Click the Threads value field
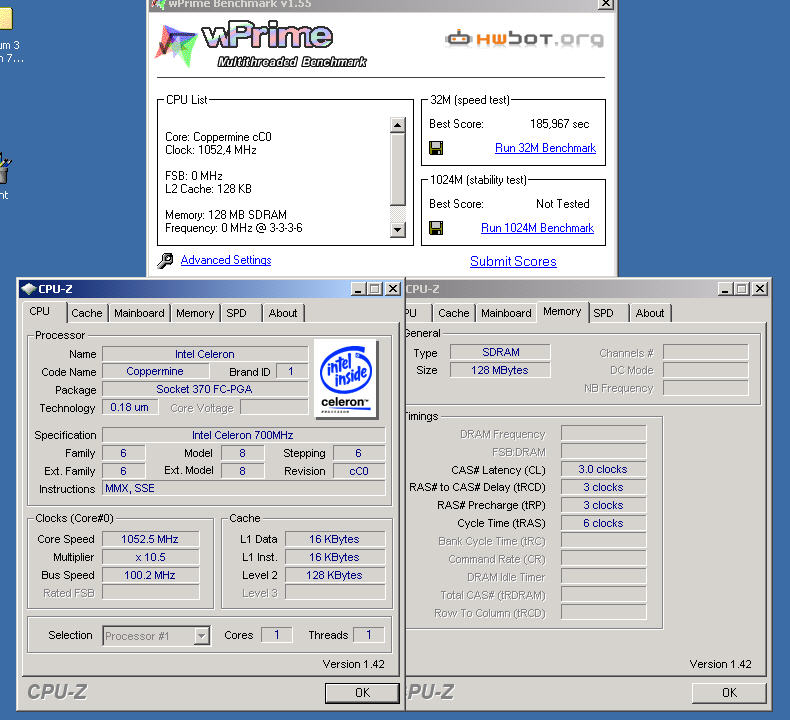The image size is (790, 720). 369,635
